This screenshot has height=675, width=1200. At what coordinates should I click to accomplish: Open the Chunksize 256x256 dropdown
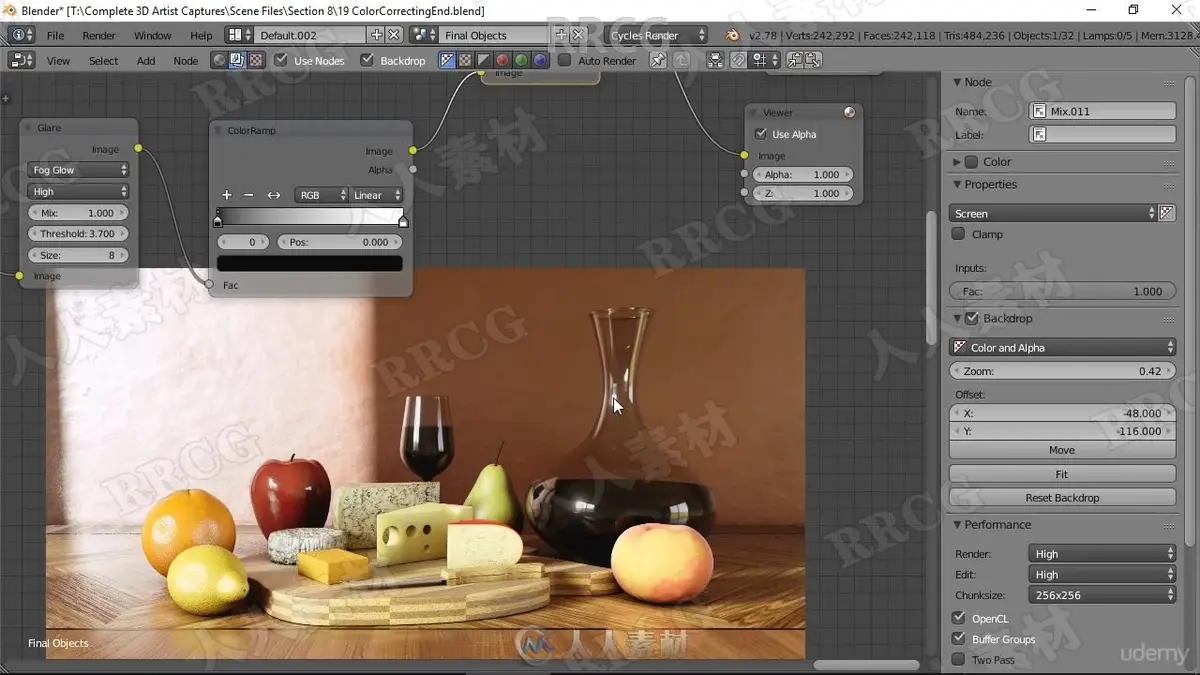tap(1102, 595)
